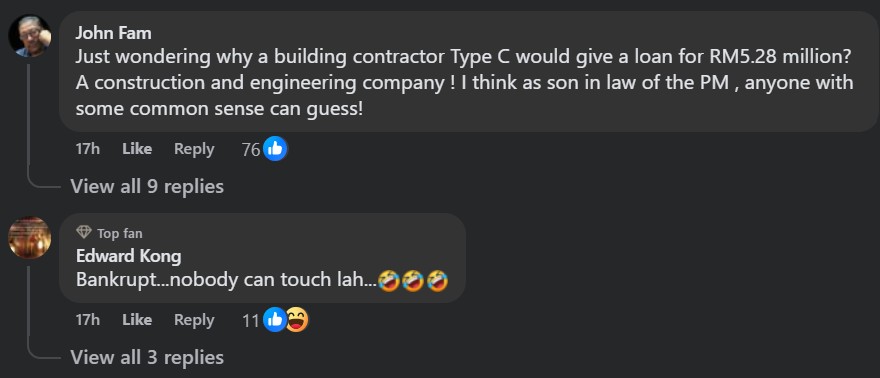This screenshot has width=880, height=378.
Task: View the 11 reactions count
Action: pos(251,320)
